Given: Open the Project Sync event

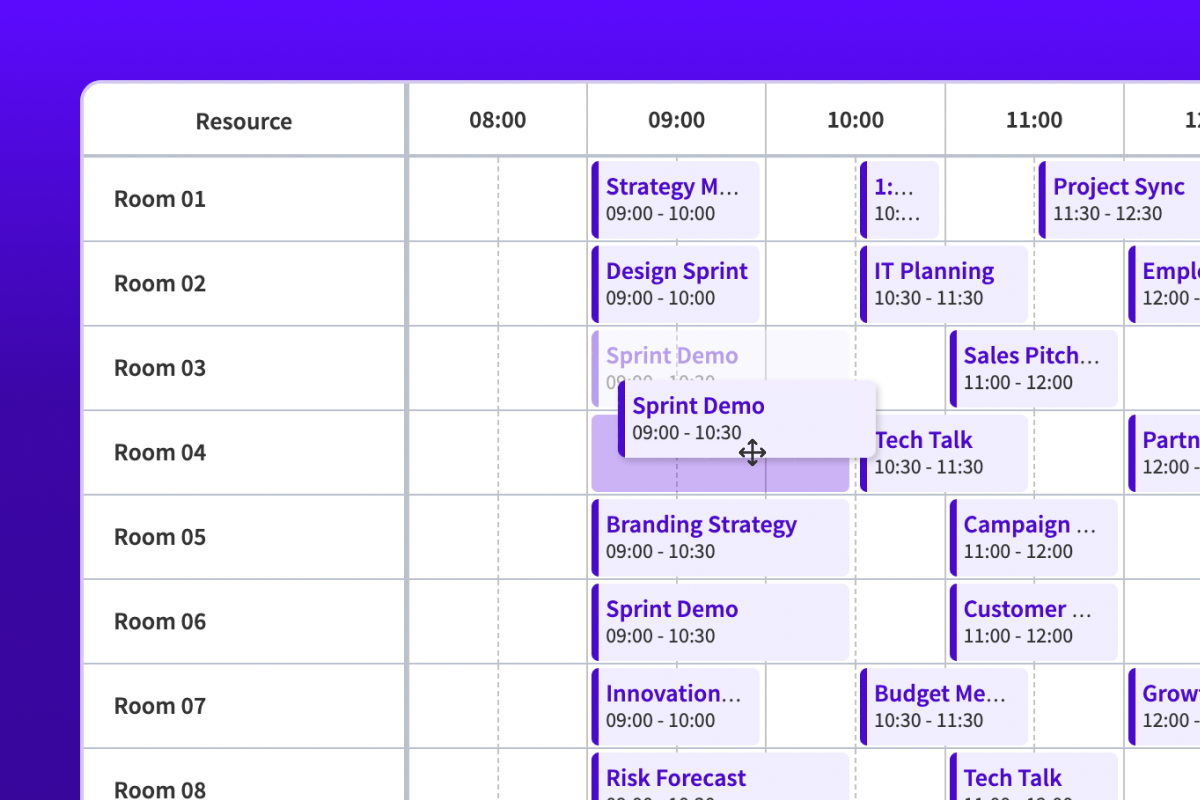Looking at the screenshot, I should 1118,199.
